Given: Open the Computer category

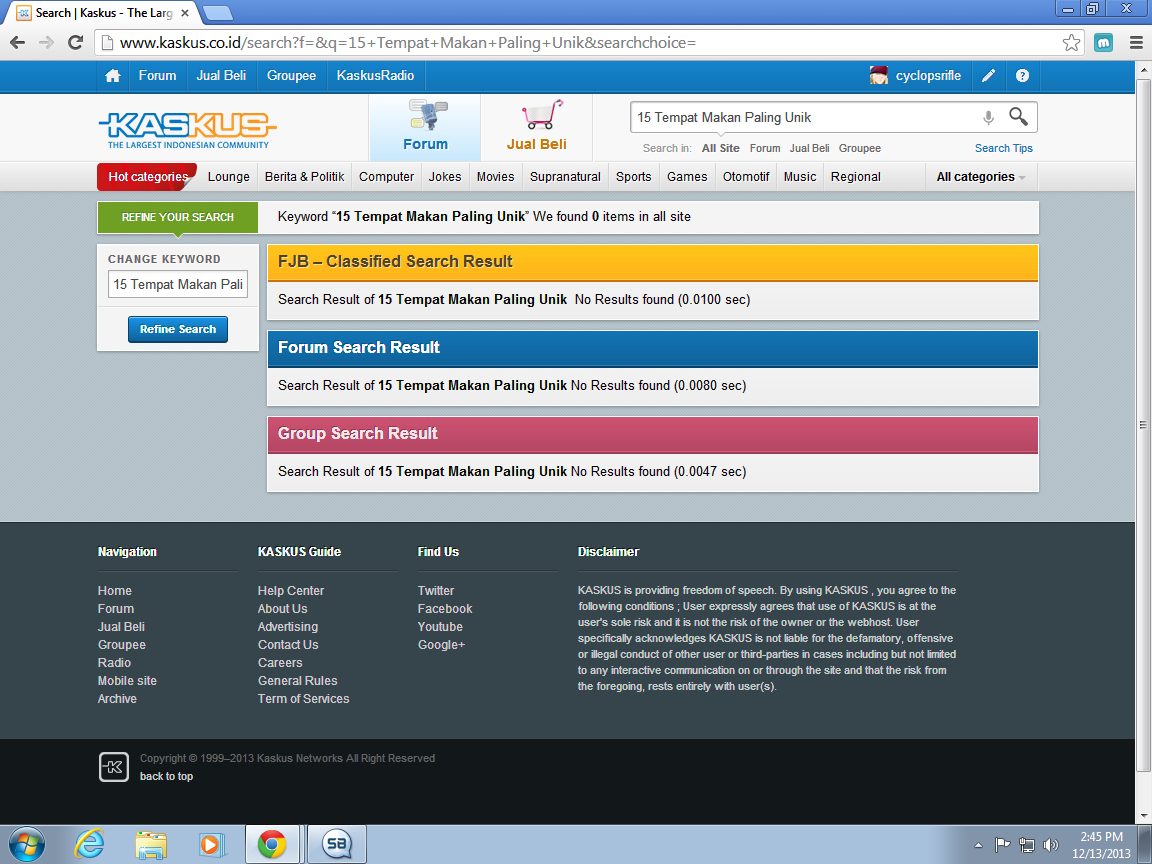Looking at the screenshot, I should 386,177.
